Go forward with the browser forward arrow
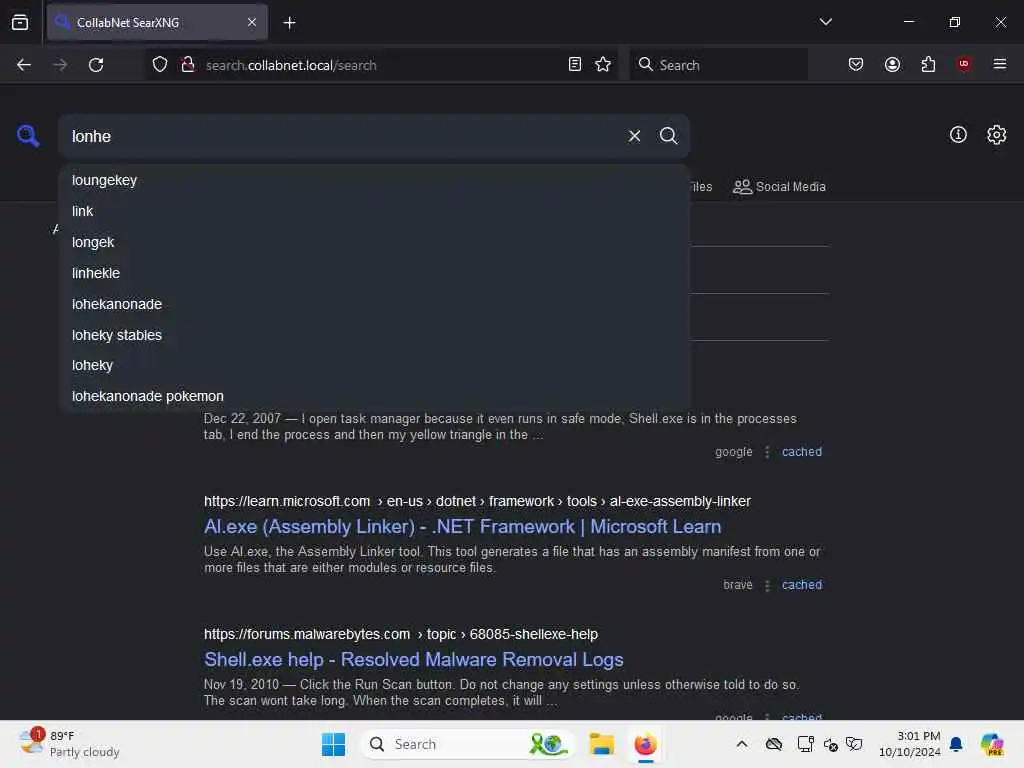 point(60,65)
